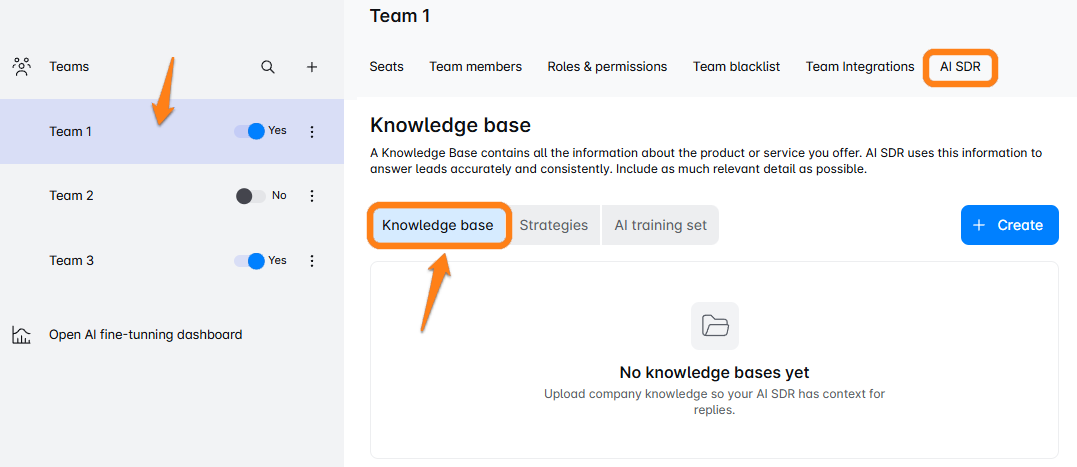The height and width of the screenshot is (467, 1077).
Task: Disable the Team 3 switch
Action: pyautogui.click(x=249, y=261)
